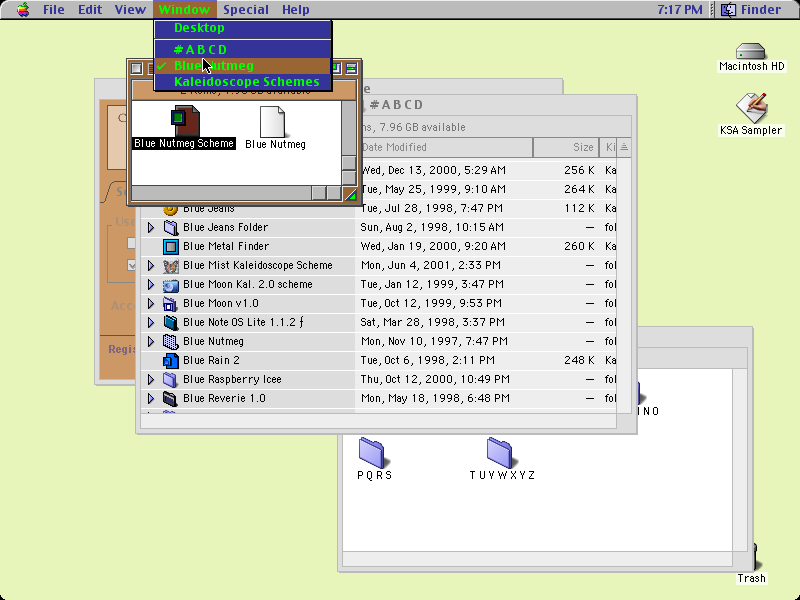Click up arrow of Blue Nutmeg vertical scrollbar
This screenshot has height=600, width=800.
pyautogui.click(x=348, y=163)
